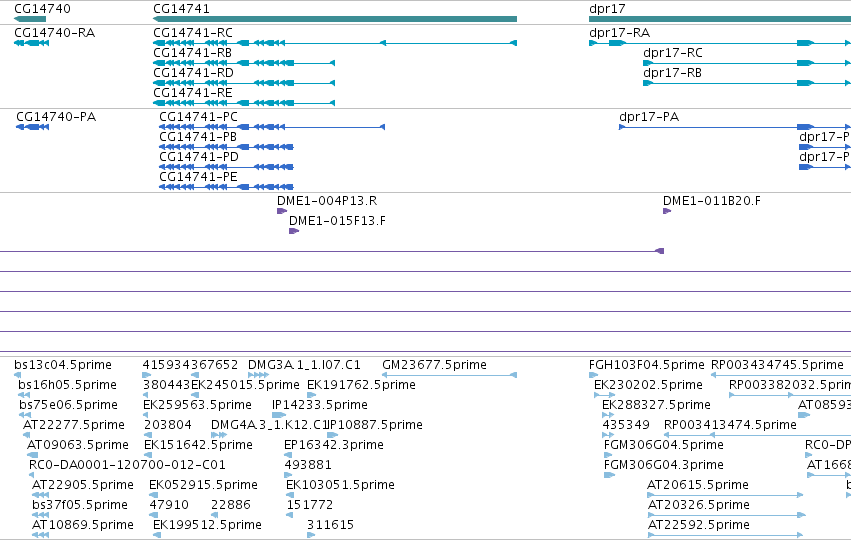Click feature 493881
Screen dimensions: 851x540
[308, 465]
